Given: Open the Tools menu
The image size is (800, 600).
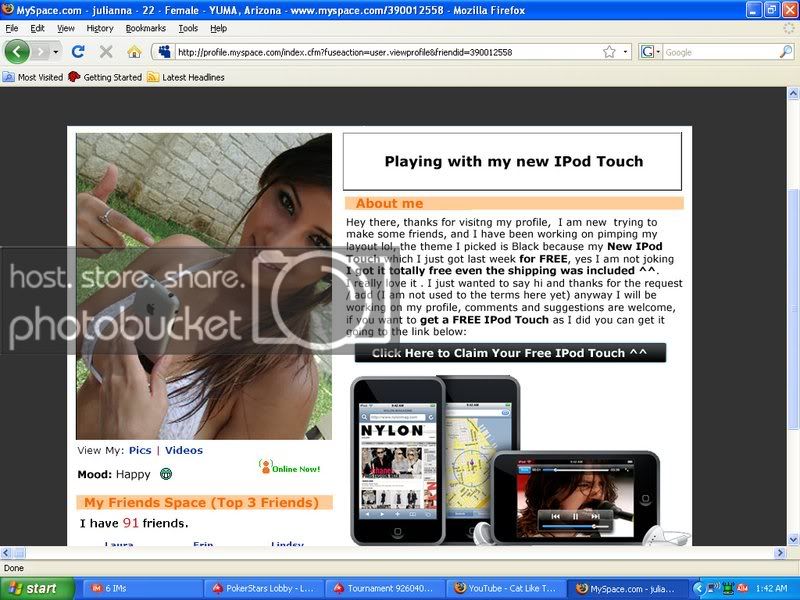Looking at the screenshot, I should coord(188,28).
